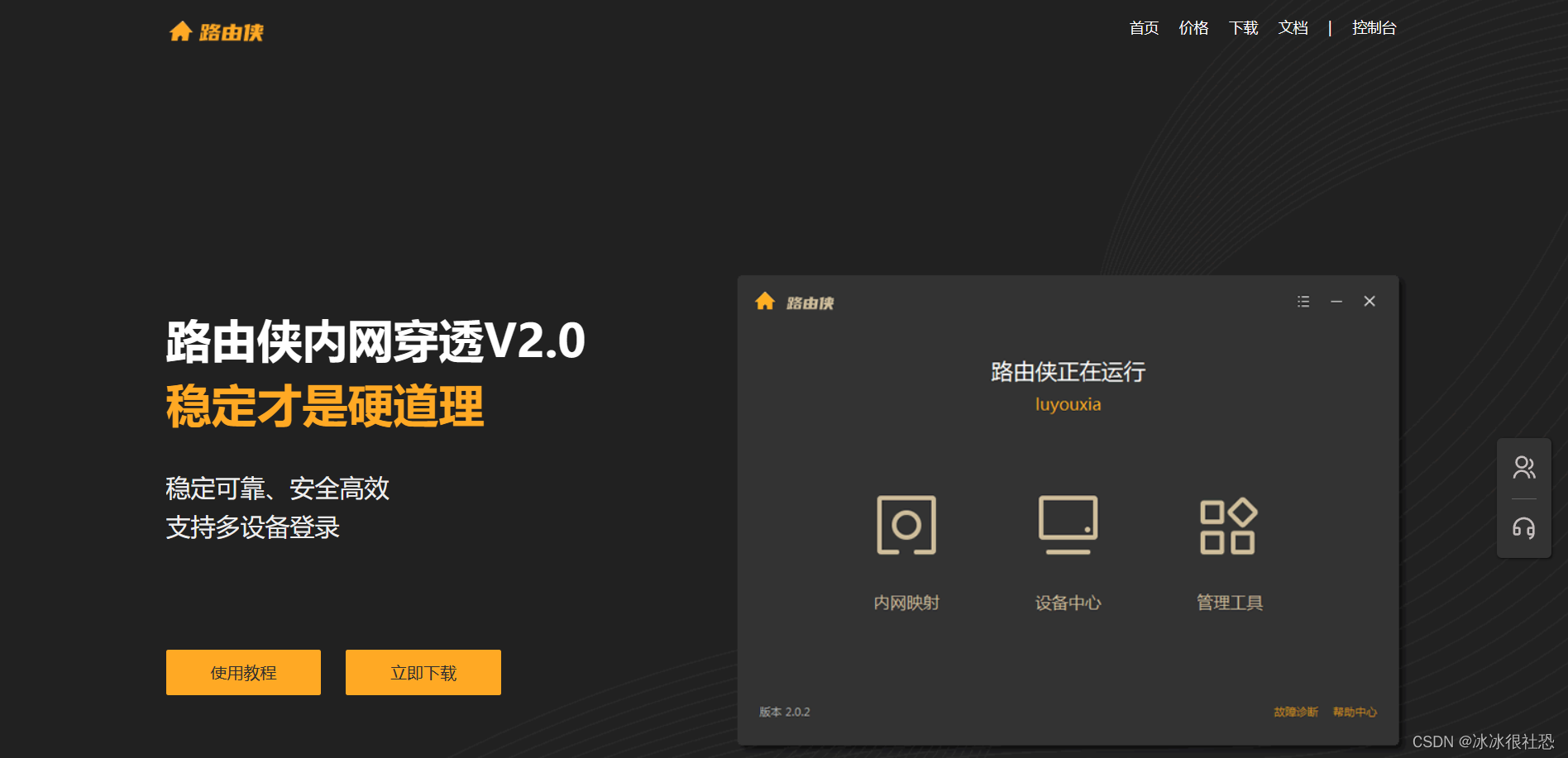Click the 设备中心 label
The image size is (1568, 758).
tap(1068, 603)
